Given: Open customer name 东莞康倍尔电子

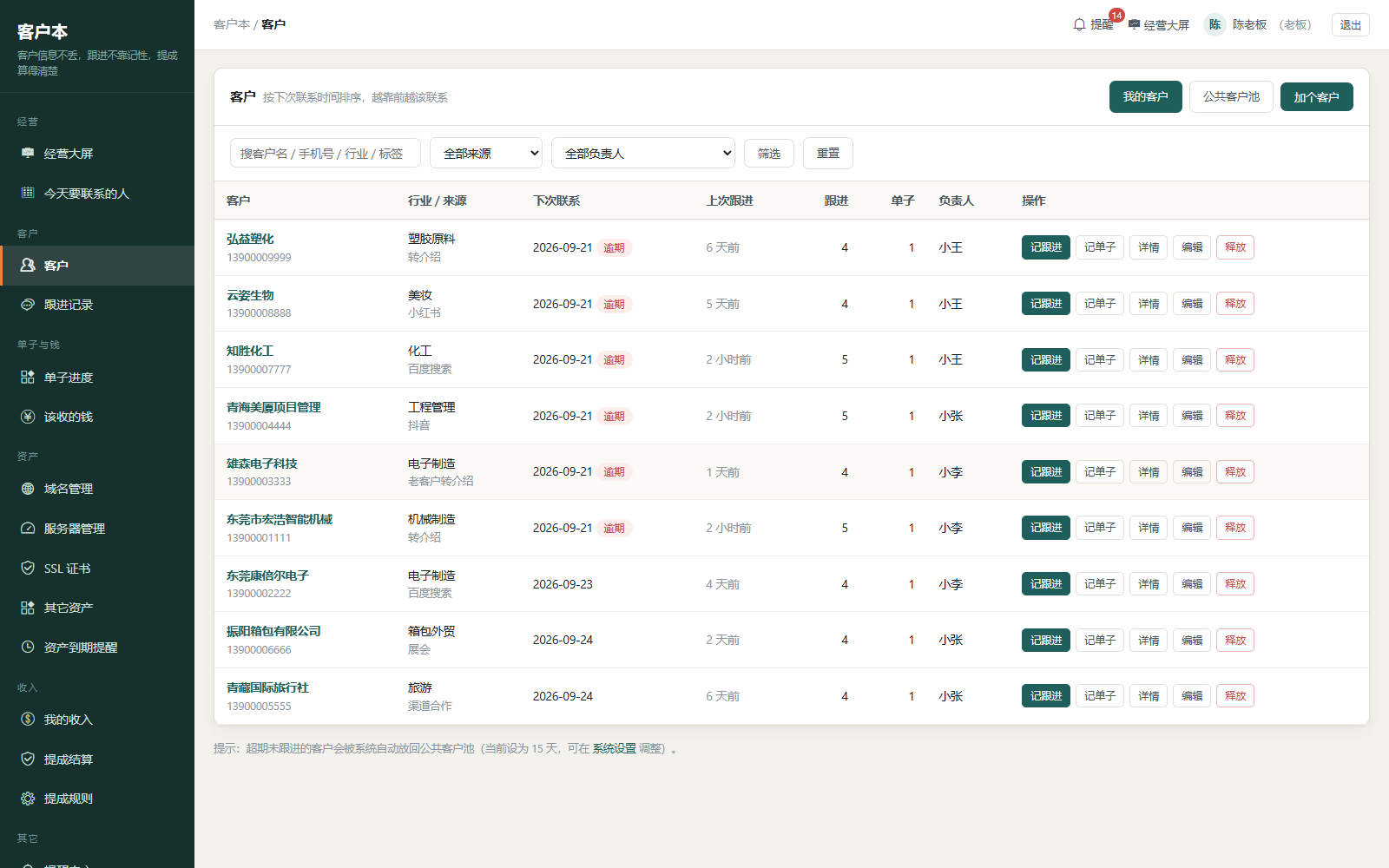Looking at the screenshot, I should click(267, 575).
